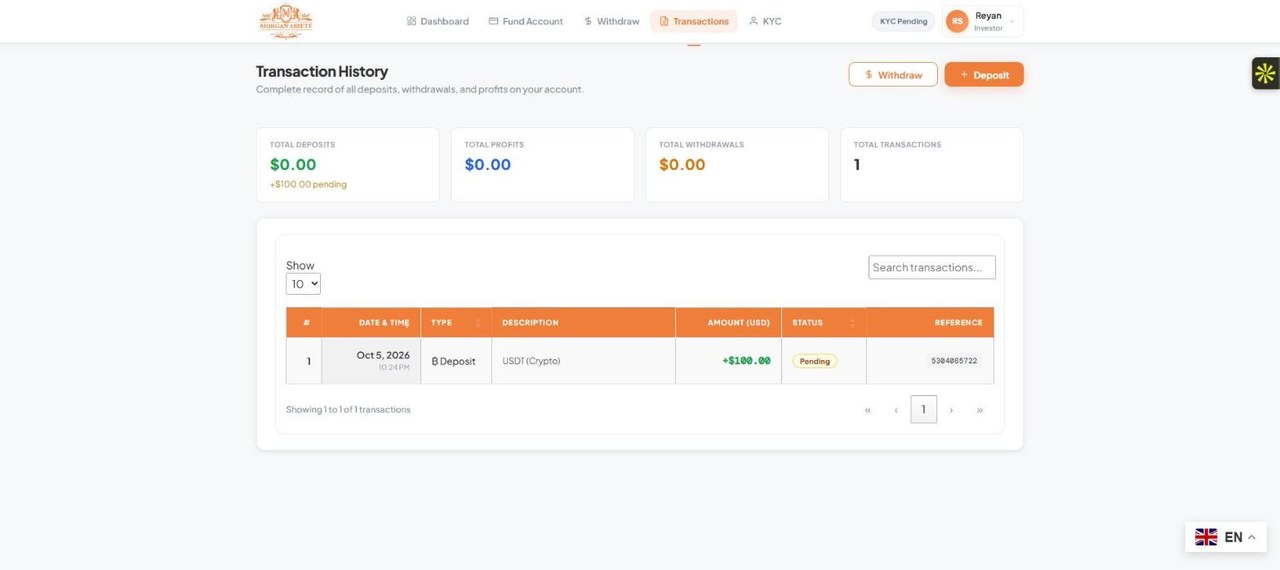Expand the Reyan user menu chevron
The width and height of the screenshot is (1280, 570).
pos(1012,21)
